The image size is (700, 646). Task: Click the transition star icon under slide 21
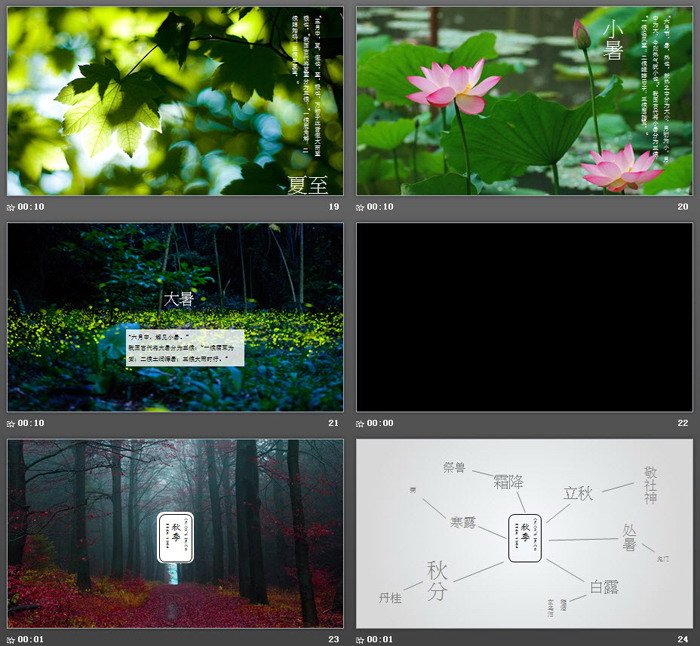coord(11,423)
